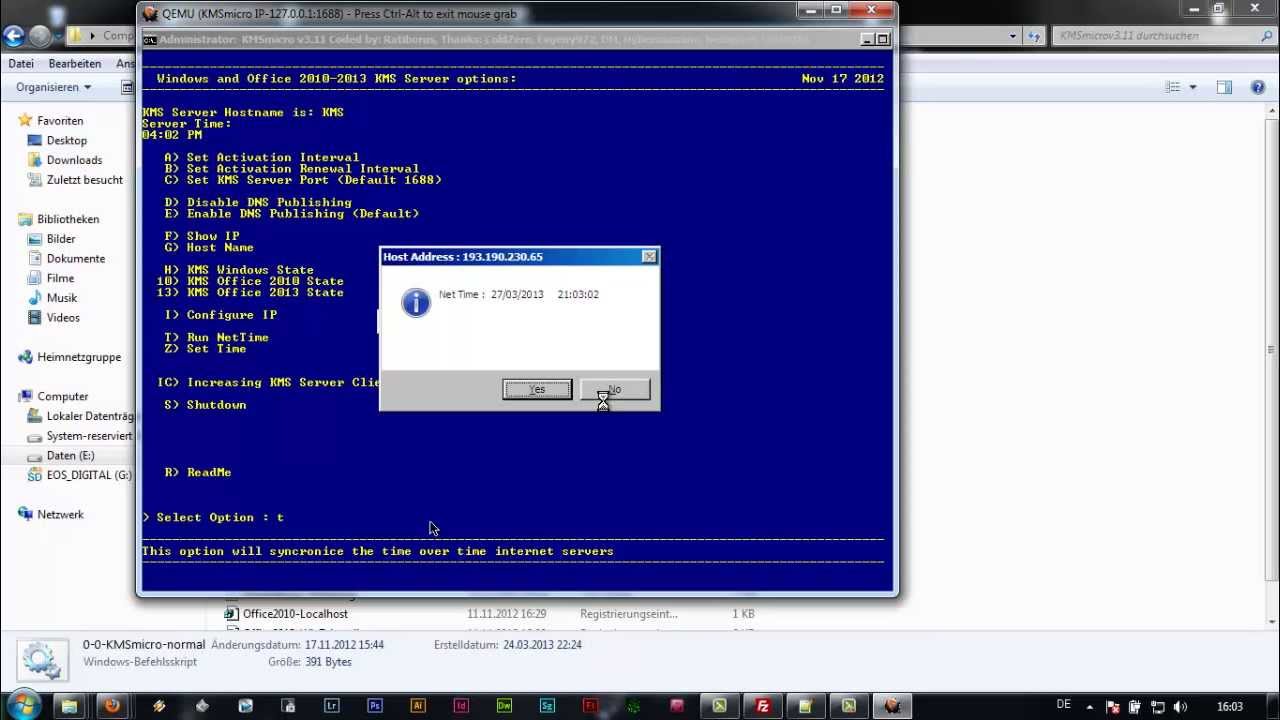Viewport: 1280px width, 720px height.
Task: Open Musik library
Action: pos(61,298)
